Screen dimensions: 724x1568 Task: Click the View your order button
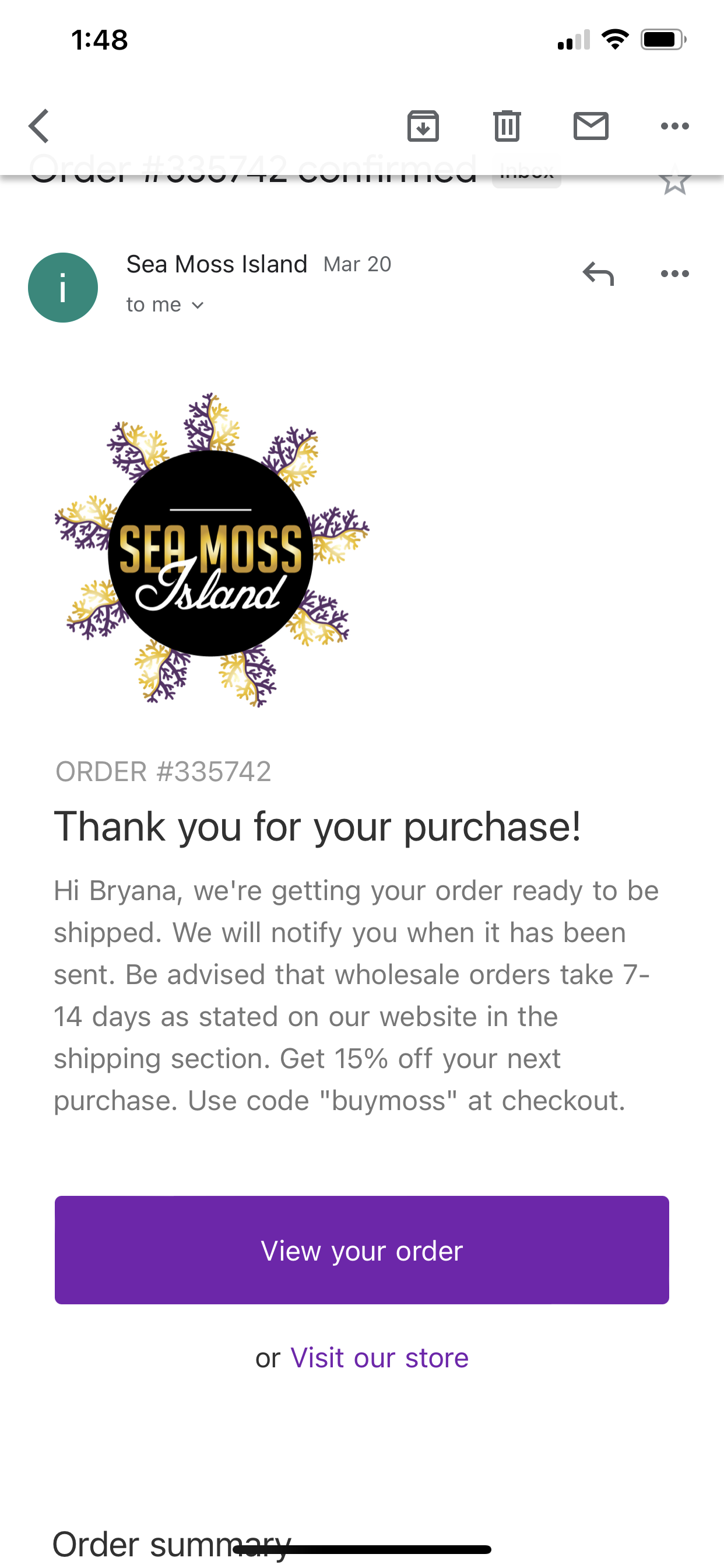click(362, 1249)
